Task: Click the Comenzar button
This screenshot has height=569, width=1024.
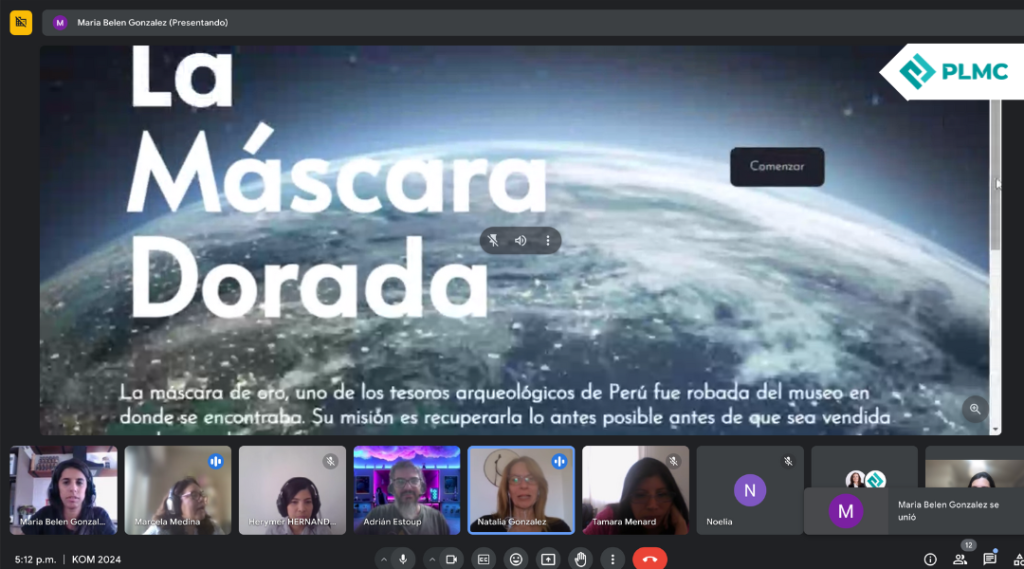Action: coord(777,166)
